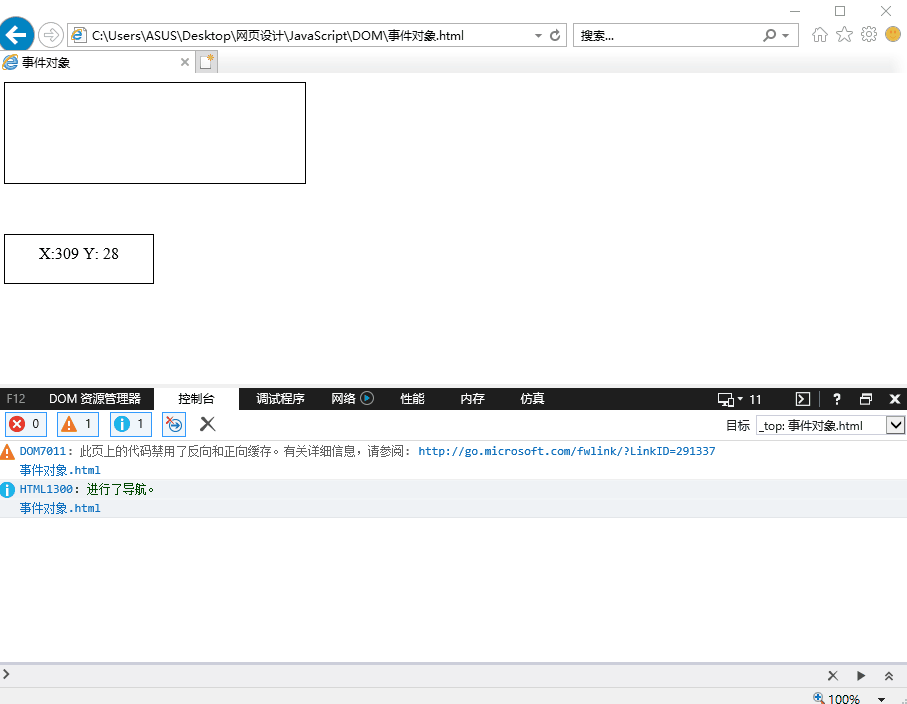Click the DOM7011 warning code
Image resolution: width=907 pixels, height=704 pixels.
tap(43, 451)
